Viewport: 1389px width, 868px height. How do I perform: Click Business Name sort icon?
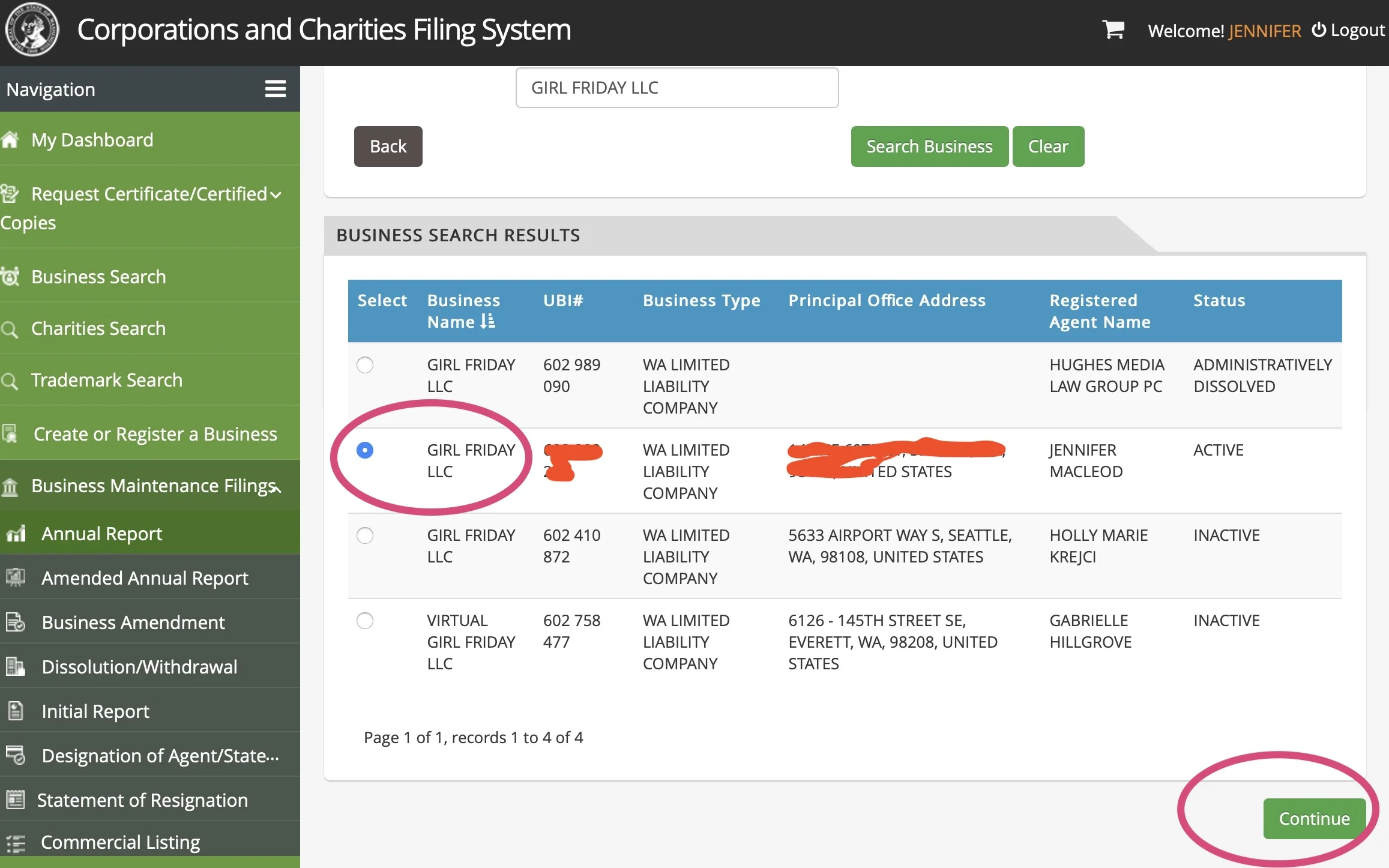(487, 322)
